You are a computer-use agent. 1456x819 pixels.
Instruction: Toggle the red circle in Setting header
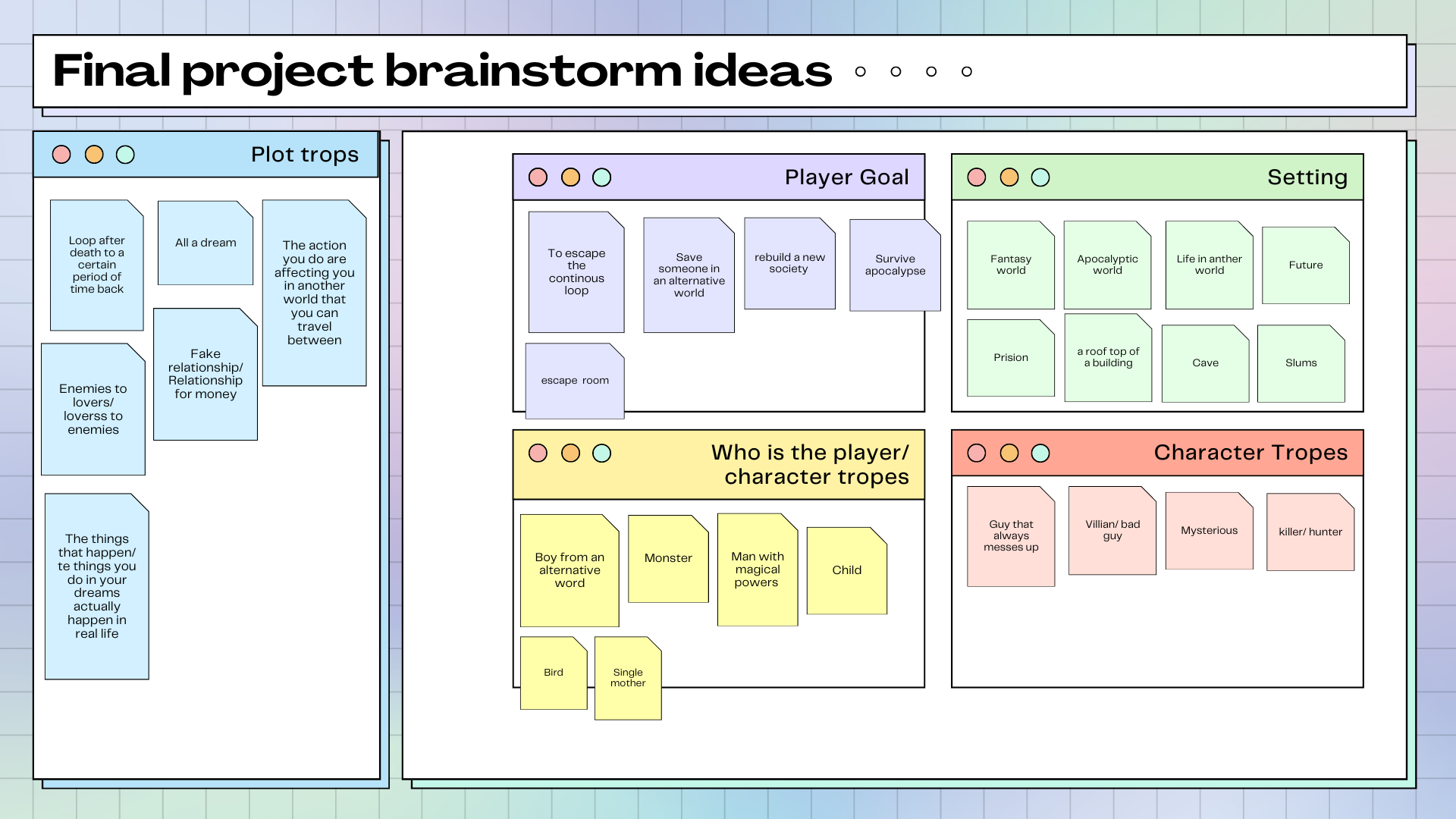977,177
